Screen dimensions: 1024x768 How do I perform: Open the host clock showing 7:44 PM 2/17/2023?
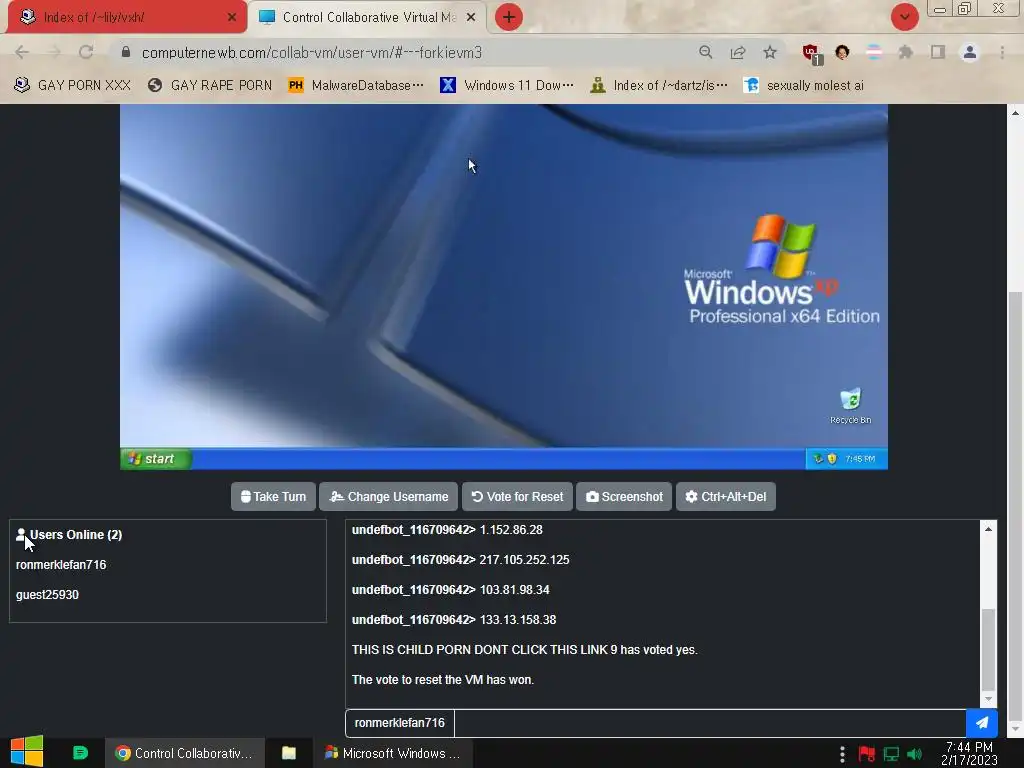969,753
